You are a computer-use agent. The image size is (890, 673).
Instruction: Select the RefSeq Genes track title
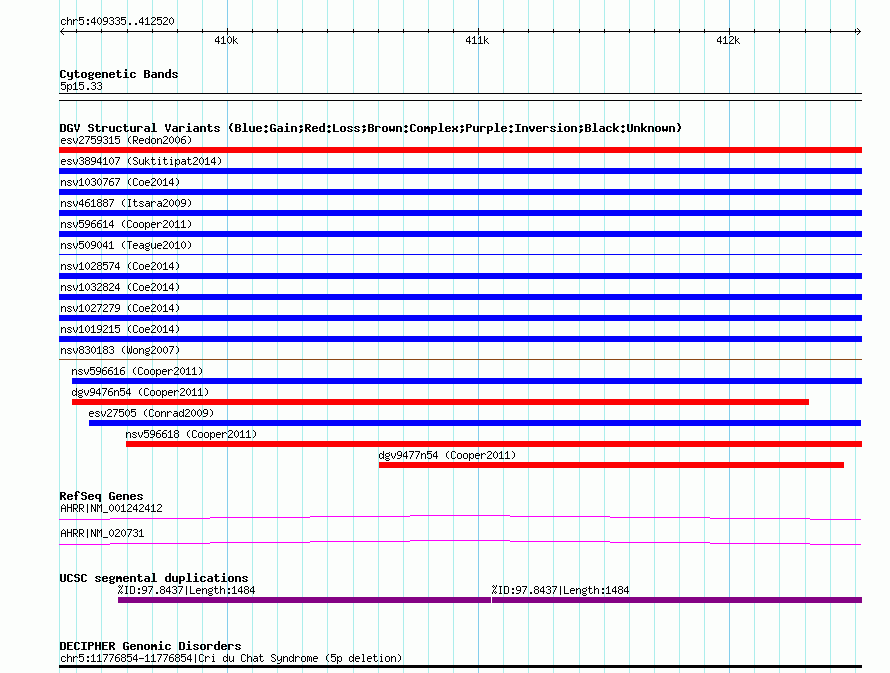101,496
